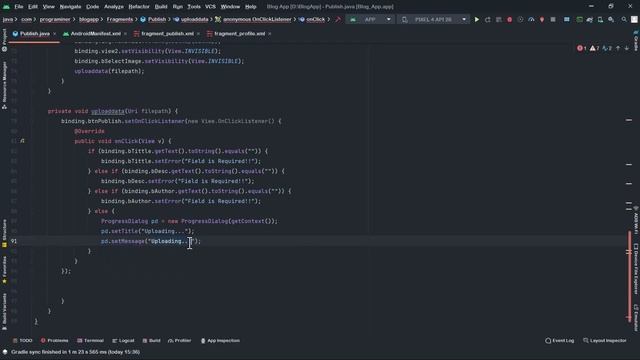Open the Gradle tool window on right
640x360 pixels.
pyautogui.click(x=636, y=40)
